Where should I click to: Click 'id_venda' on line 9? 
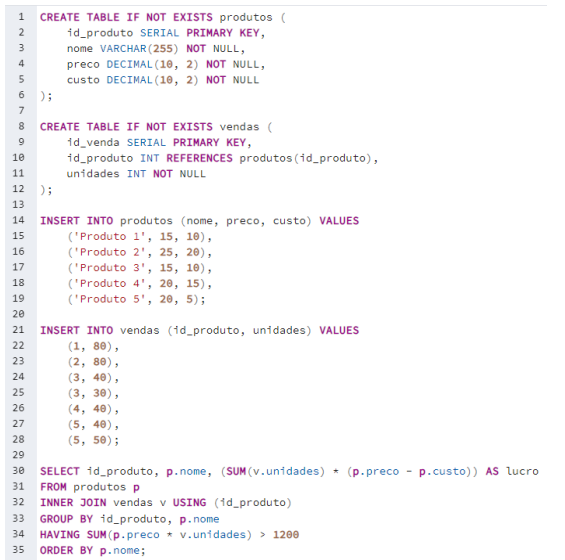pyautogui.click(x=93, y=142)
